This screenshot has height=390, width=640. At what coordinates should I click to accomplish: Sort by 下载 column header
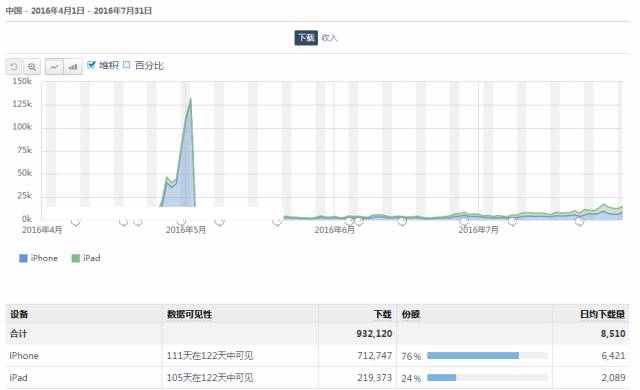point(382,314)
